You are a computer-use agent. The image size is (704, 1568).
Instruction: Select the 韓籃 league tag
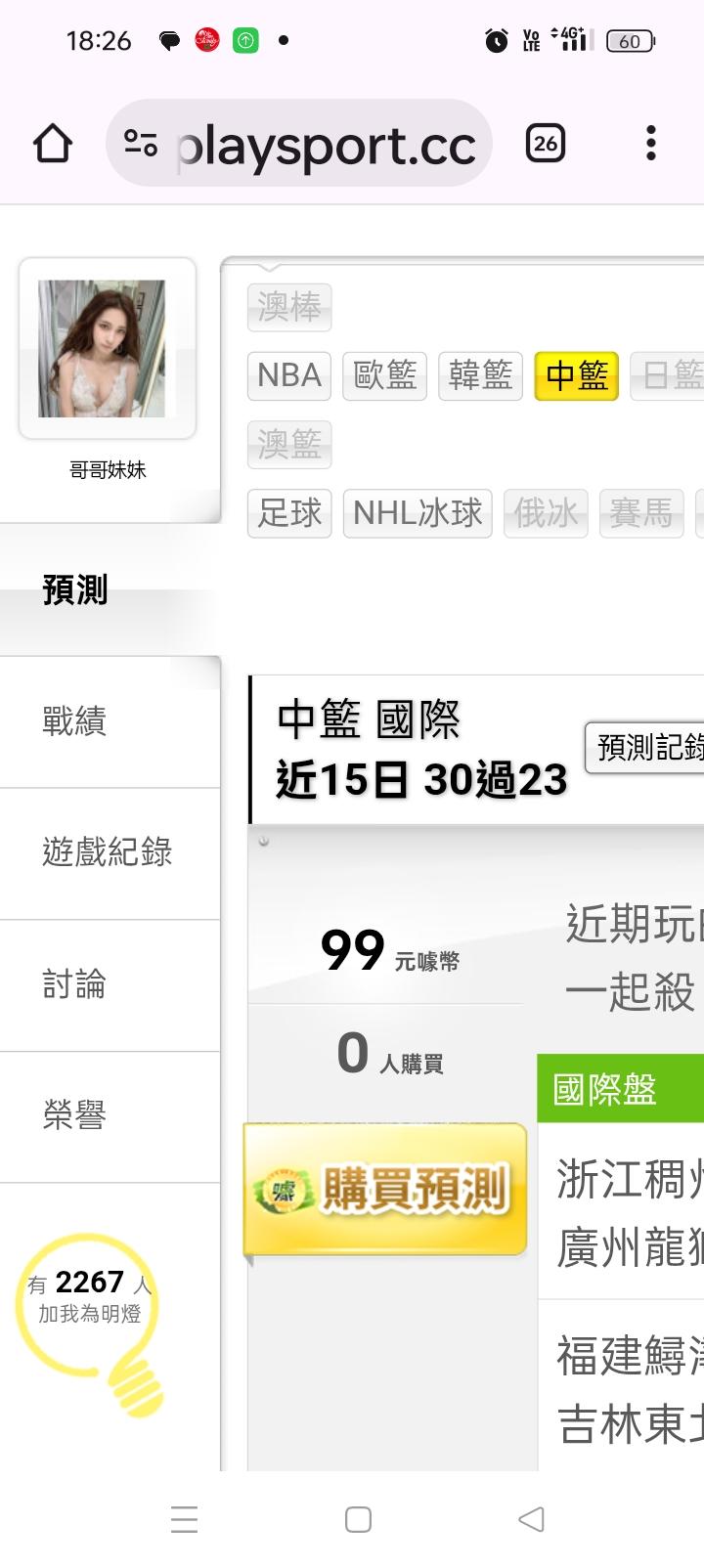click(481, 375)
